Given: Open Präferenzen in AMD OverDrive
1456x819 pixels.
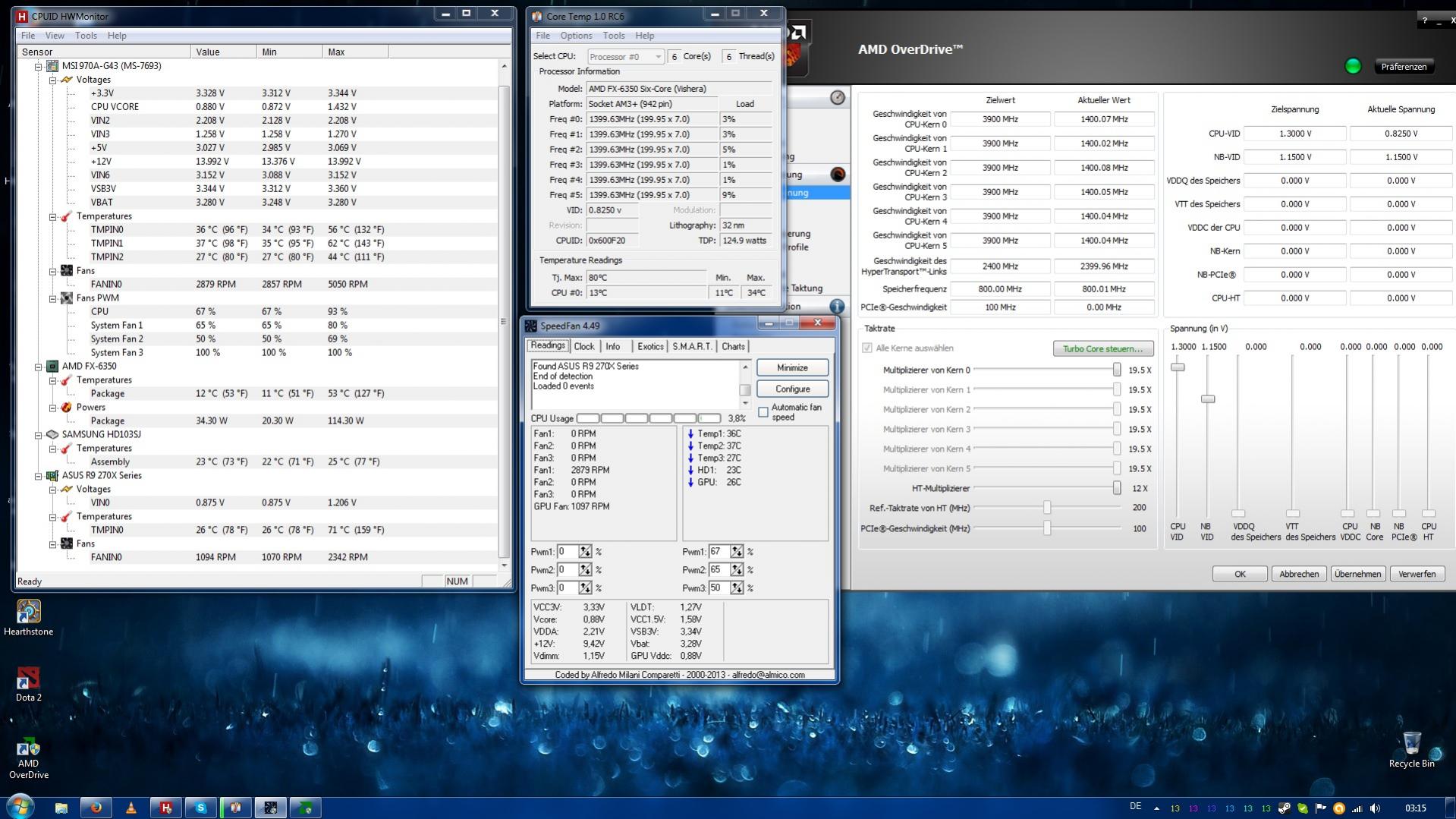Looking at the screenshot, I should pyautogui.click(x=1404, y=67).
